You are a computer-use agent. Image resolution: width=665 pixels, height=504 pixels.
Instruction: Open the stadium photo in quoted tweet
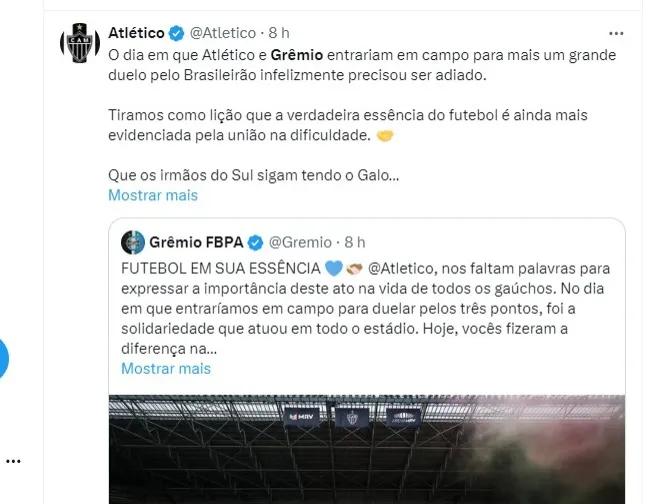367,449
